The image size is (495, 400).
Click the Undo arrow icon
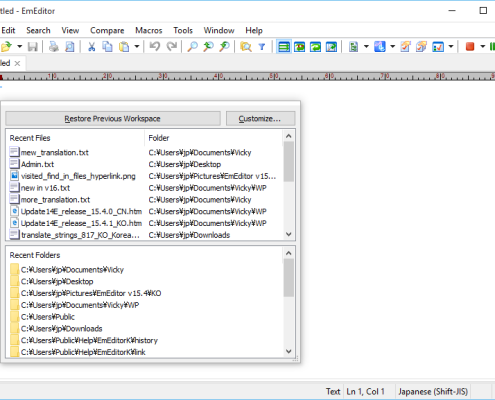pos(154,47)
